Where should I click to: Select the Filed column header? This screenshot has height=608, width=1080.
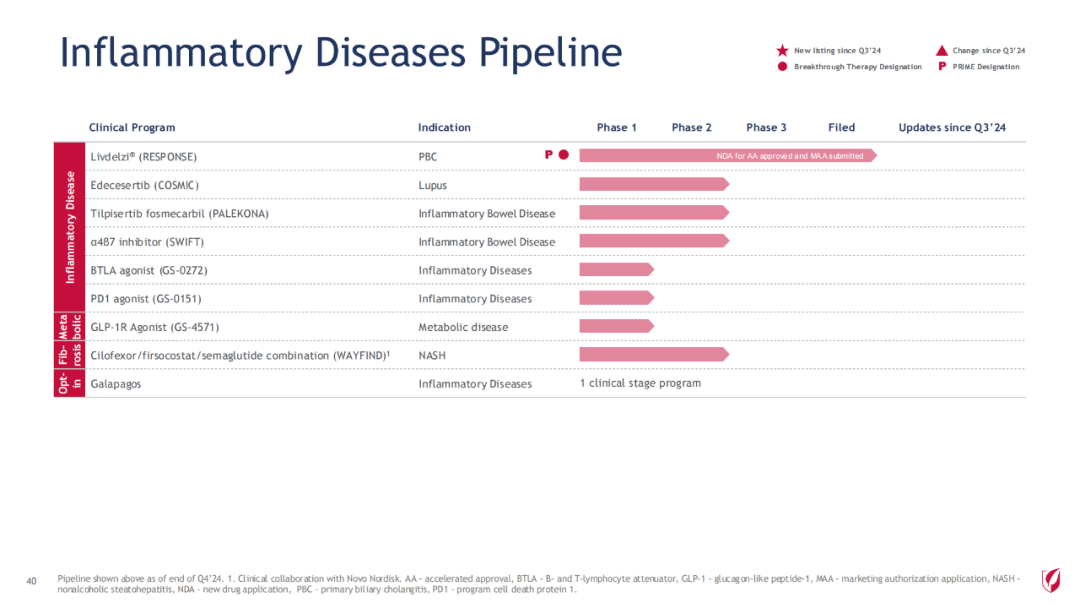tap(841, 127)
